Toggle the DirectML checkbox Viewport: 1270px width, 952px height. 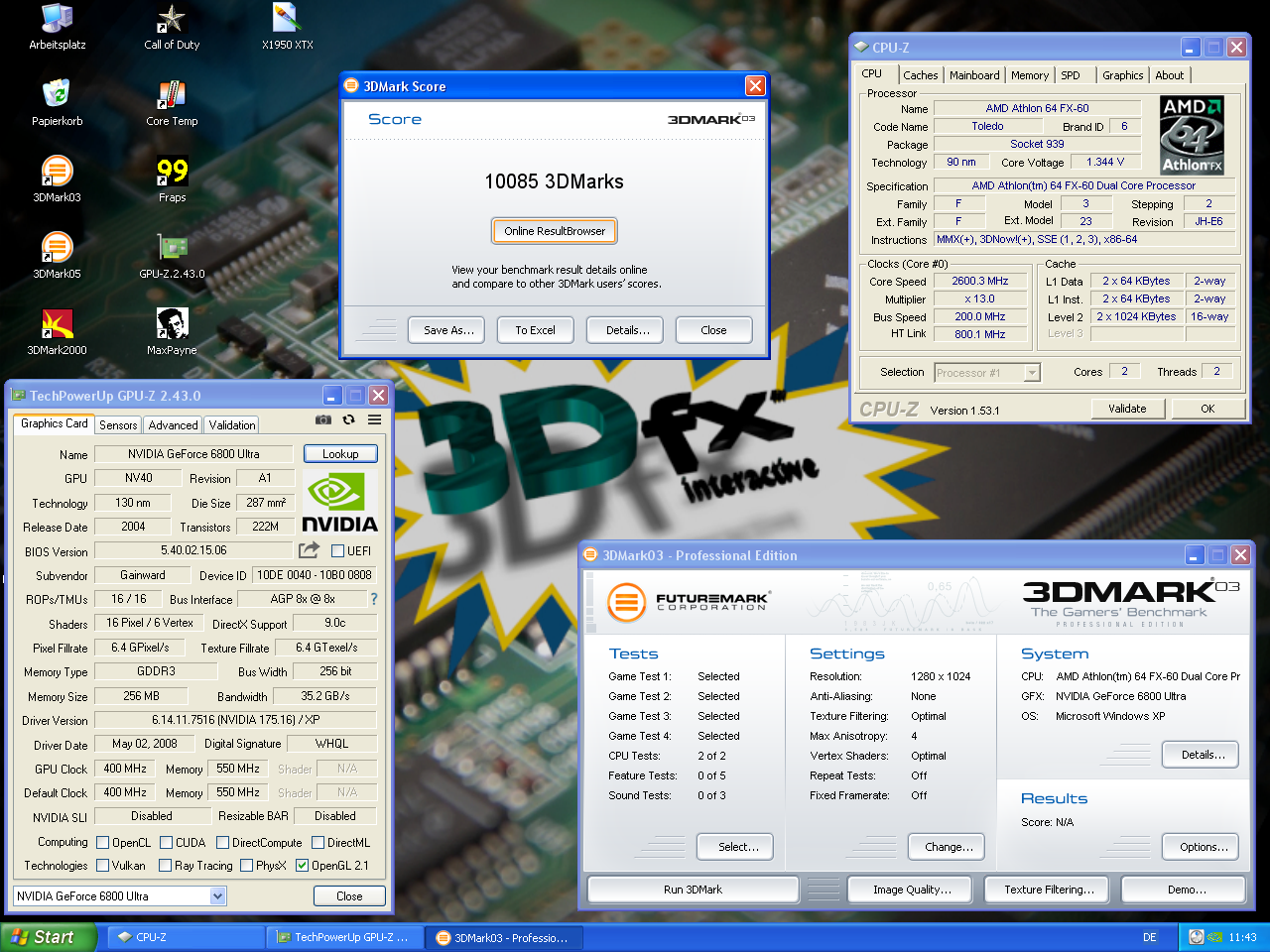pos(317,843)
